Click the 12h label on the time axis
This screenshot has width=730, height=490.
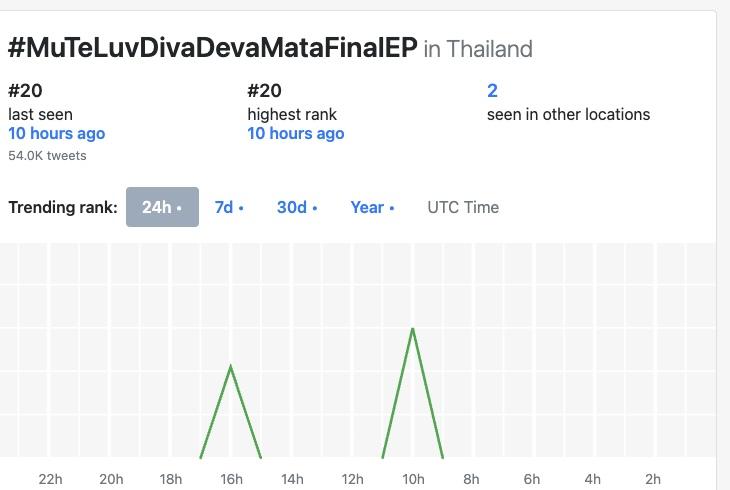click(352, 479)
